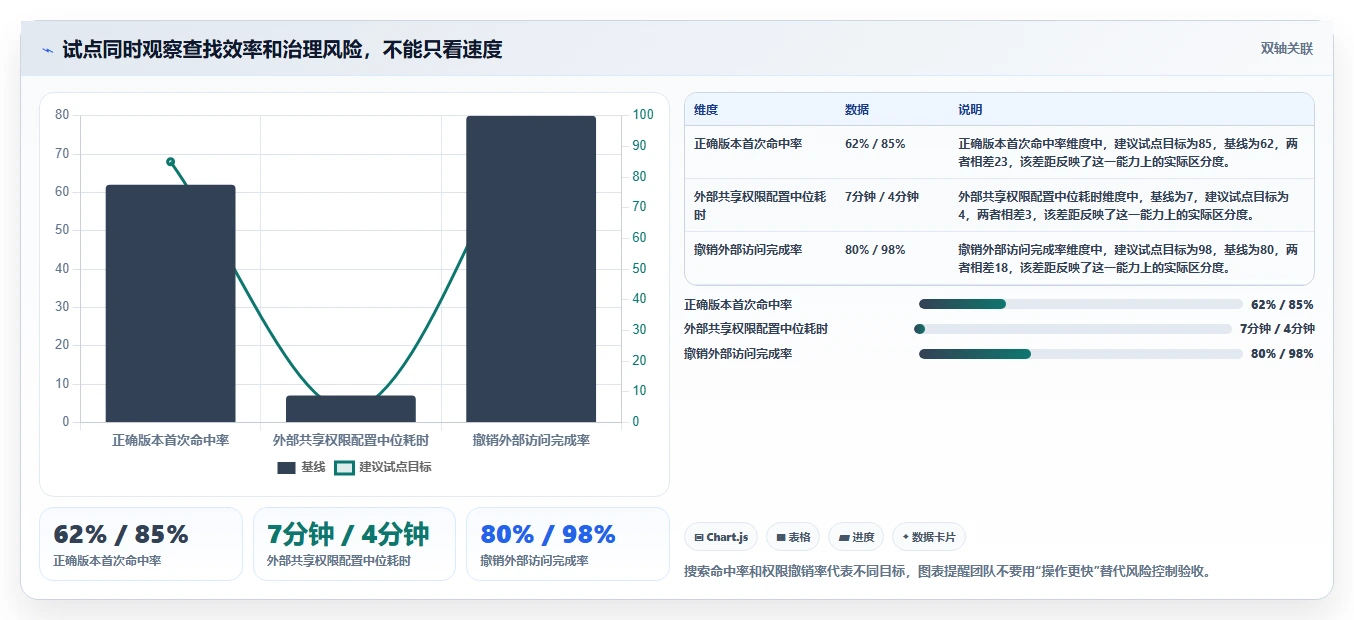Click the x-axis label 外部共享权限配置中位耗时
The image size is (1354, 620).
[x=351, y=440]
